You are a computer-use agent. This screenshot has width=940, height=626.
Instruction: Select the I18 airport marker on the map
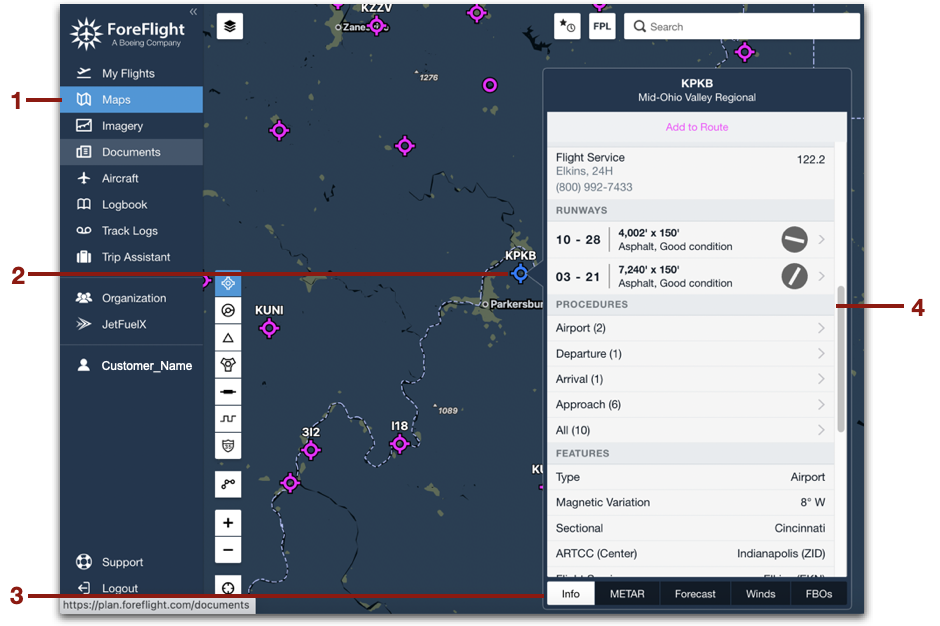399,444
